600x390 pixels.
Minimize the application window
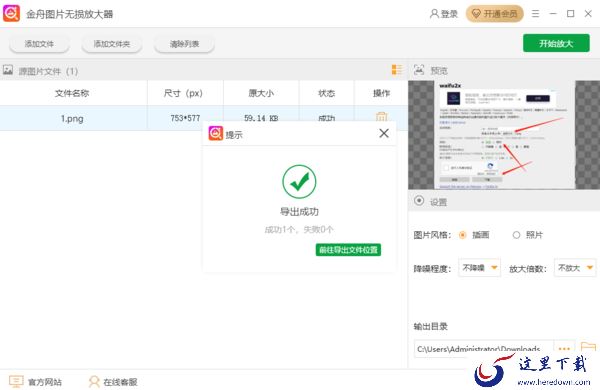553,14
